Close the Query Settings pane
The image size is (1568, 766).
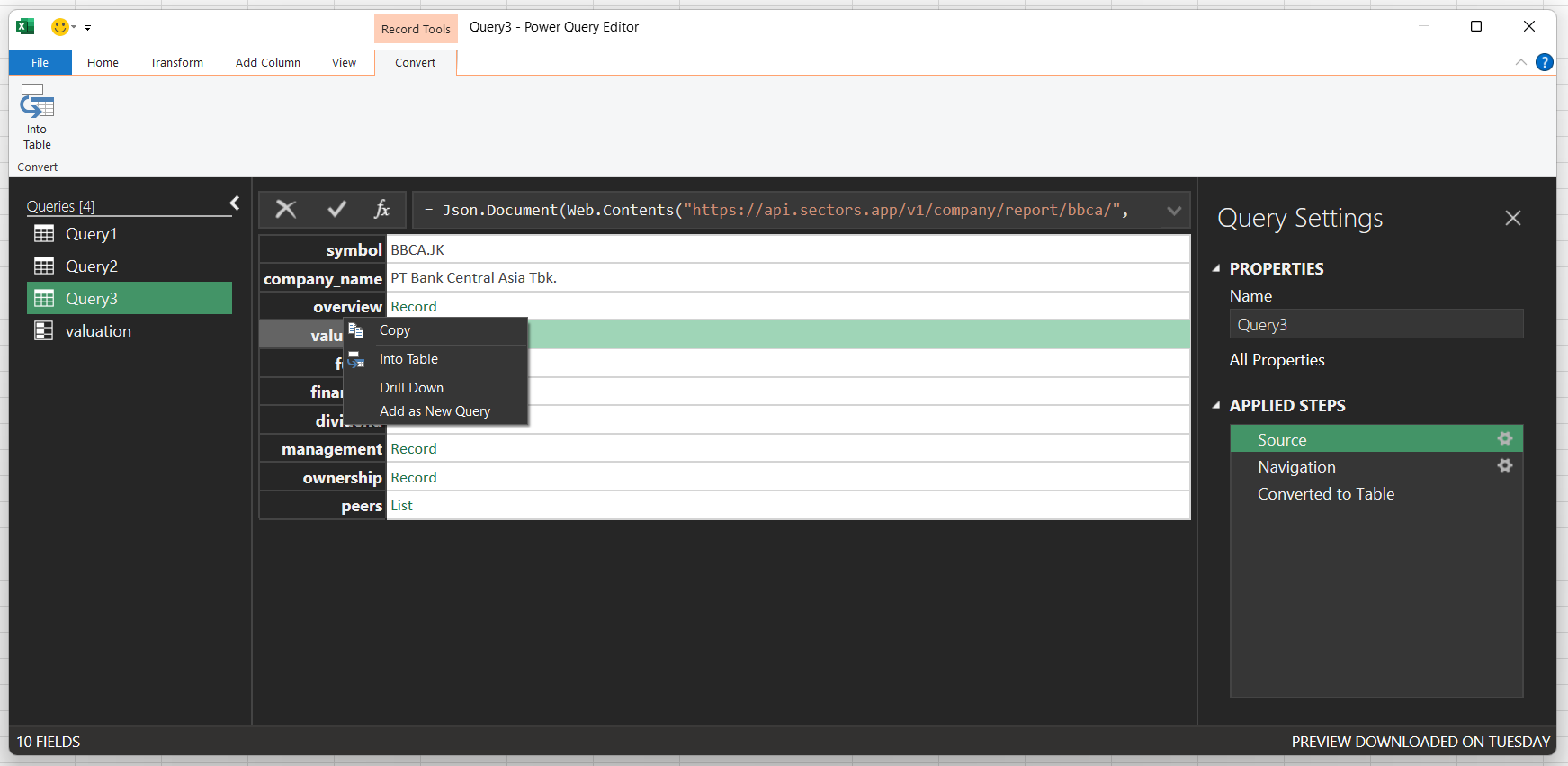click(1513, 218)
